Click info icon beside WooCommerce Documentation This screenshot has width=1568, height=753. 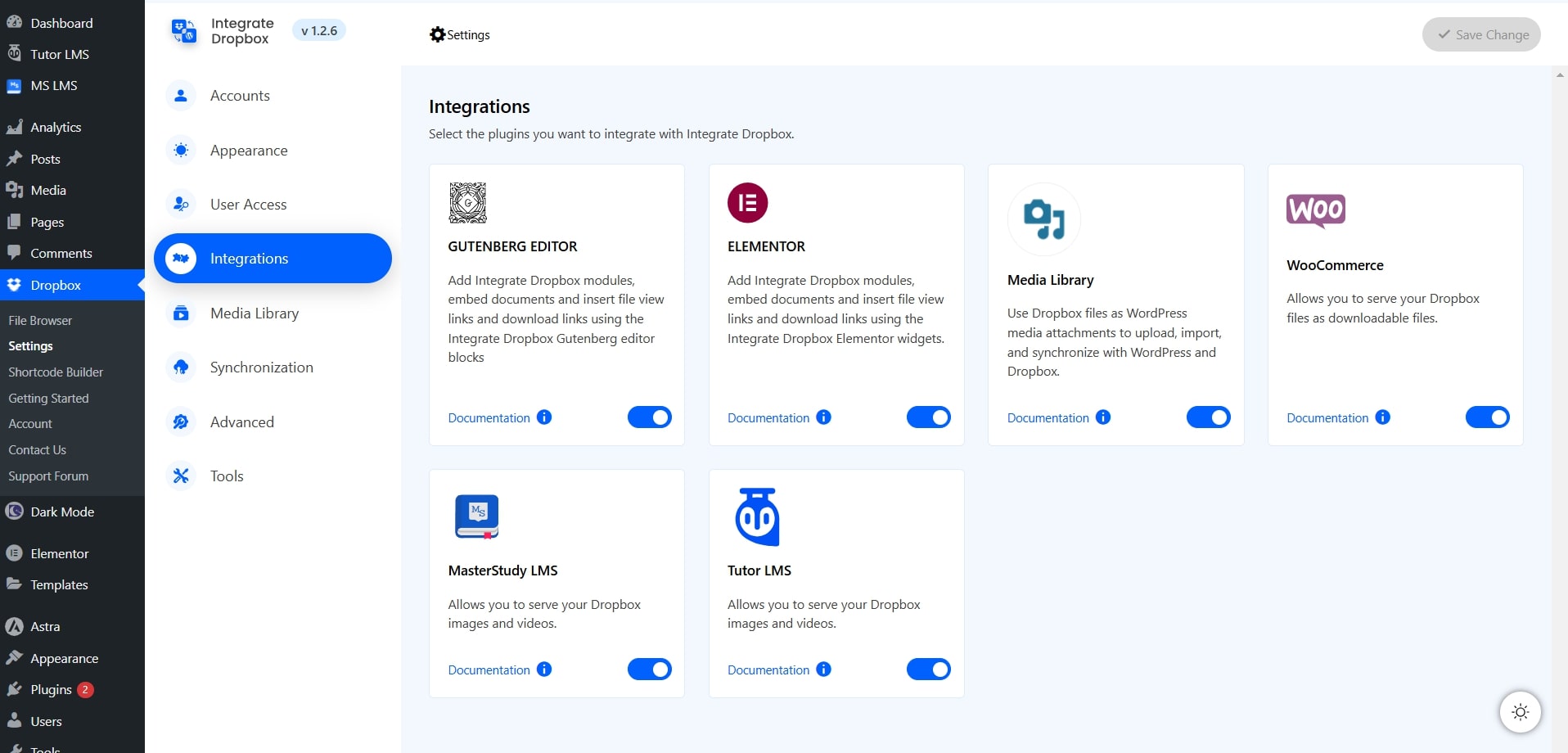pos(1383,417)
